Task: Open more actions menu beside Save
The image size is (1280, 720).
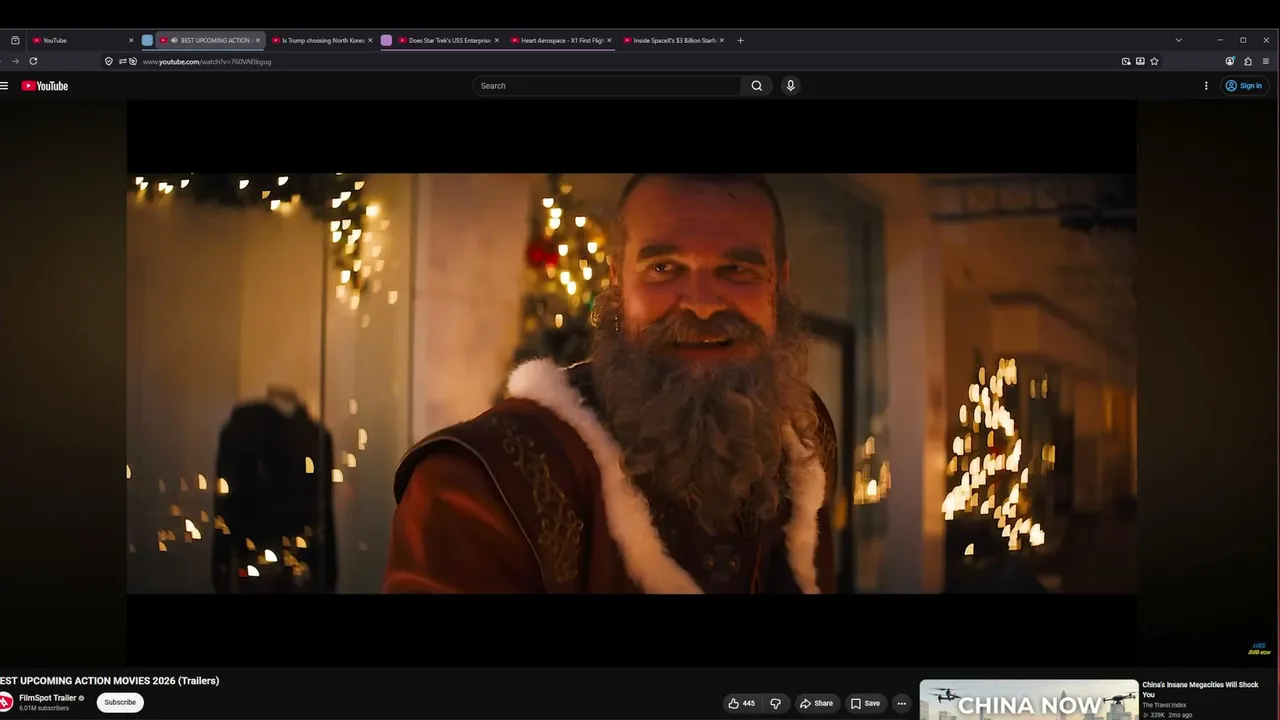Action: click(x=901, y=703)
